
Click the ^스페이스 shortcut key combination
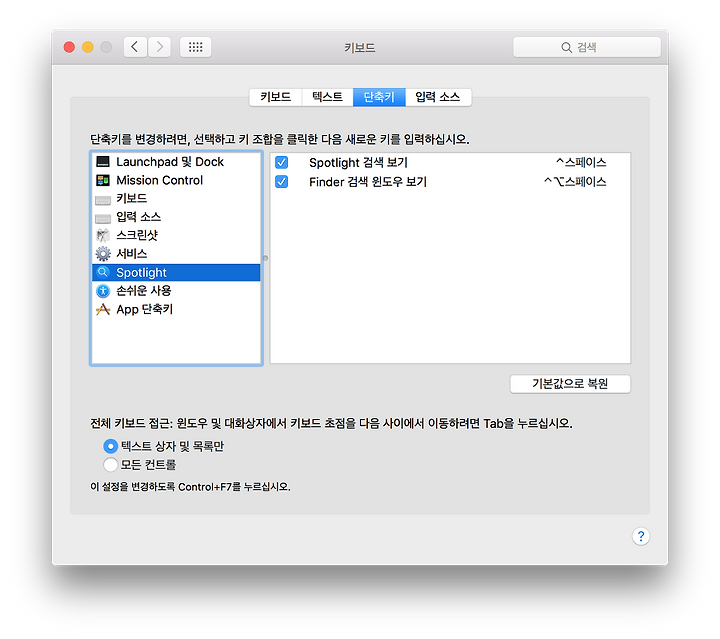581,163
